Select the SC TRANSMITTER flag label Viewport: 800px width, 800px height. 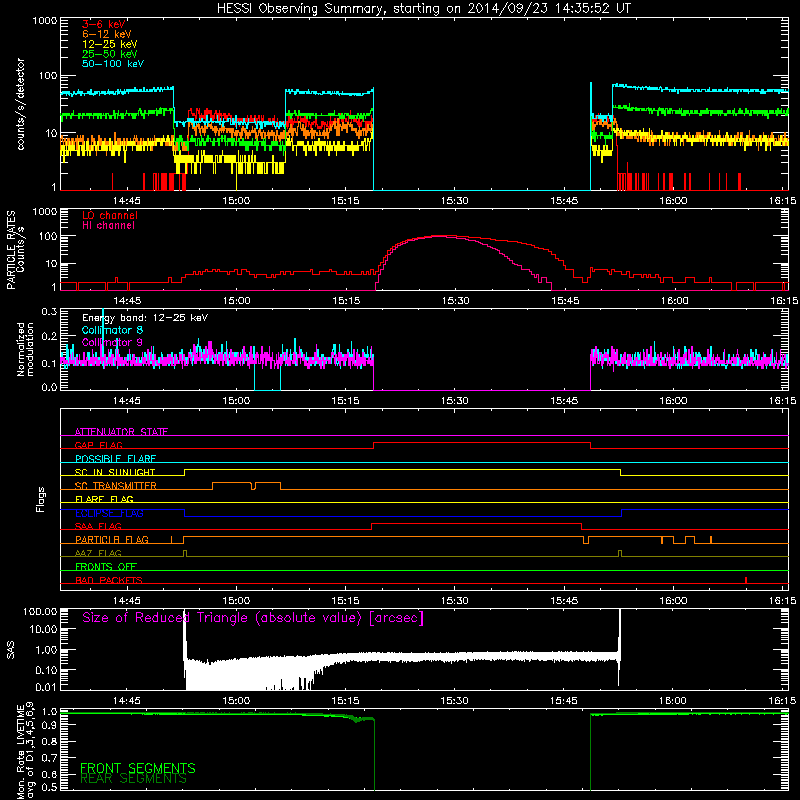[116, 486]
